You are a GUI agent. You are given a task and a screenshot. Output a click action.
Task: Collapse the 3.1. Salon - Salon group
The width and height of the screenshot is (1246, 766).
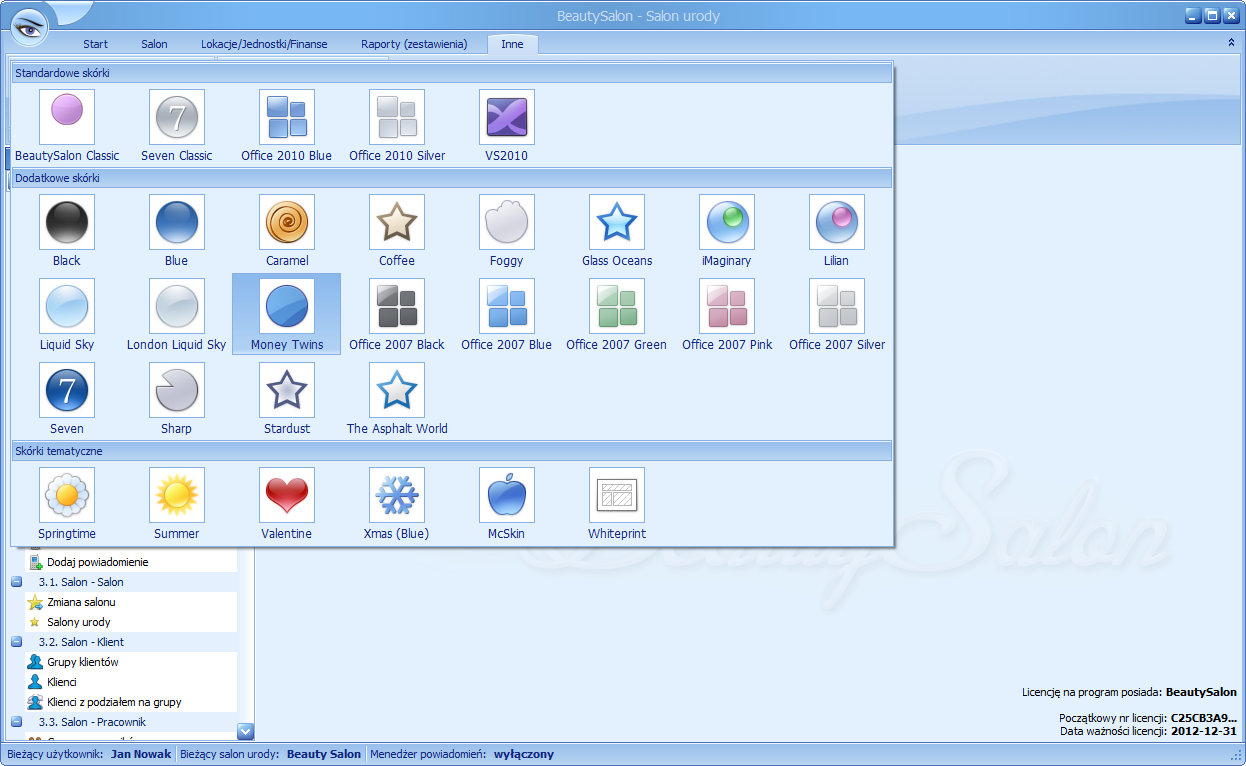17,582
